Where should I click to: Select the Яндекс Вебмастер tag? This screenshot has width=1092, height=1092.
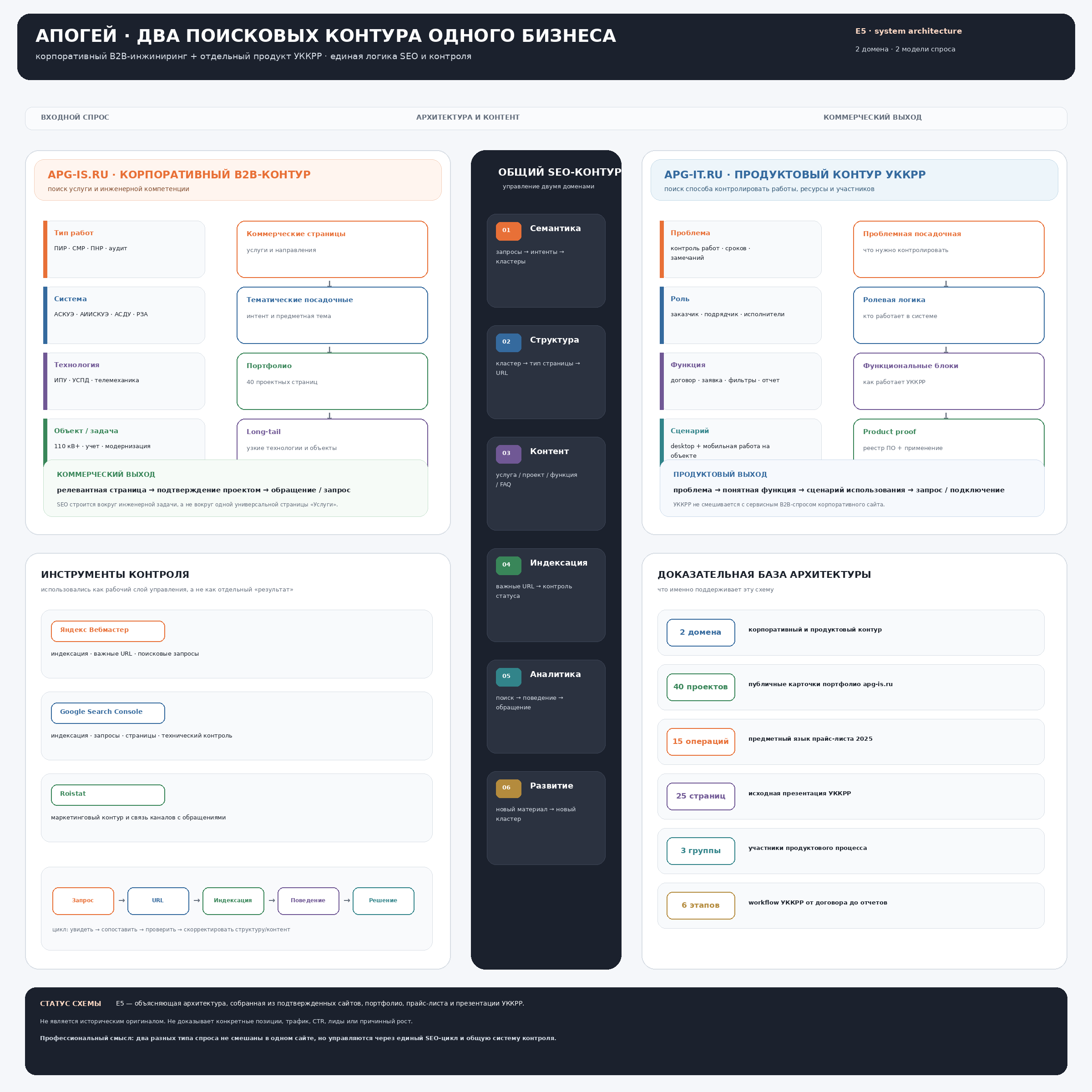coord(108,631)
